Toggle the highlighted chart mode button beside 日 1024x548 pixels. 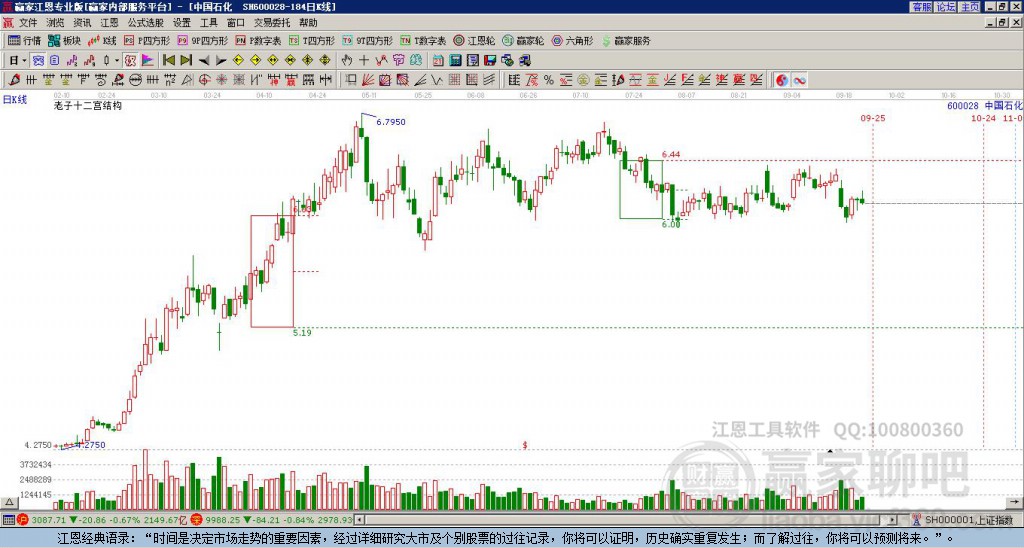click(39, 61)
